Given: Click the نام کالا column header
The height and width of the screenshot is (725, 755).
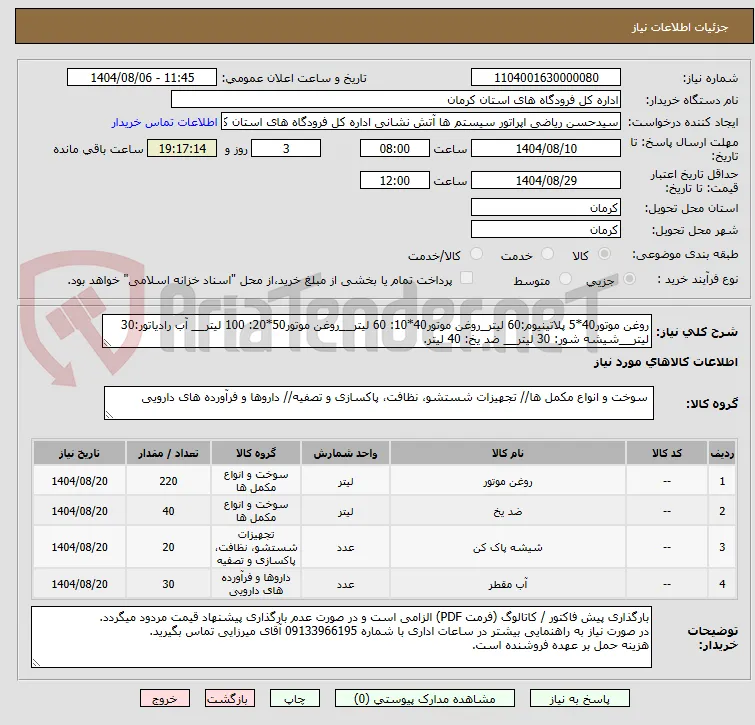Looking at the screenshot, I should [x=508, y=453].
